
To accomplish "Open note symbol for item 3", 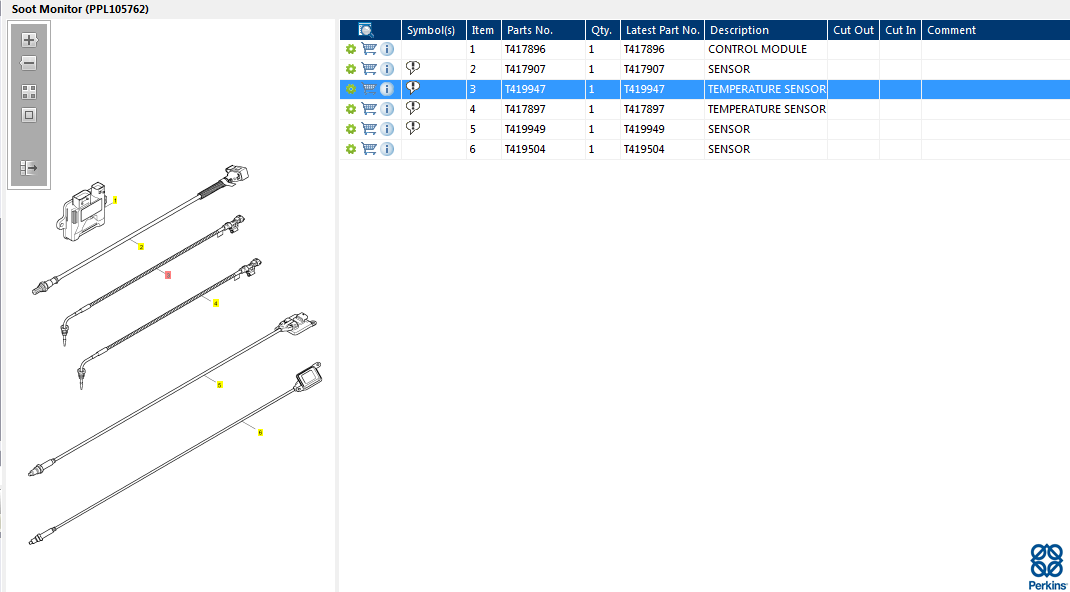I will pyautogui.click(x=413, y=87).
